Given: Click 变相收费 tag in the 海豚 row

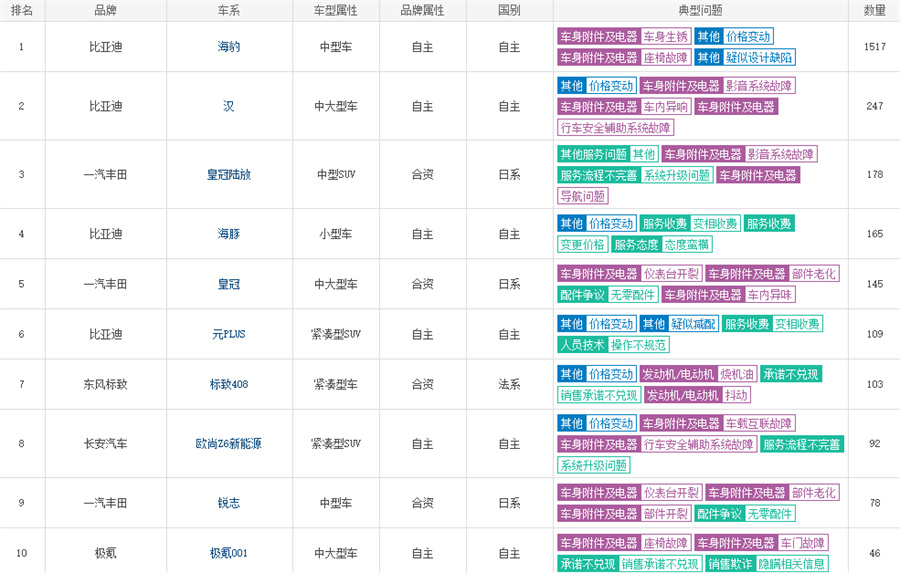Looking at the screenshot, I should click(715, 224).
